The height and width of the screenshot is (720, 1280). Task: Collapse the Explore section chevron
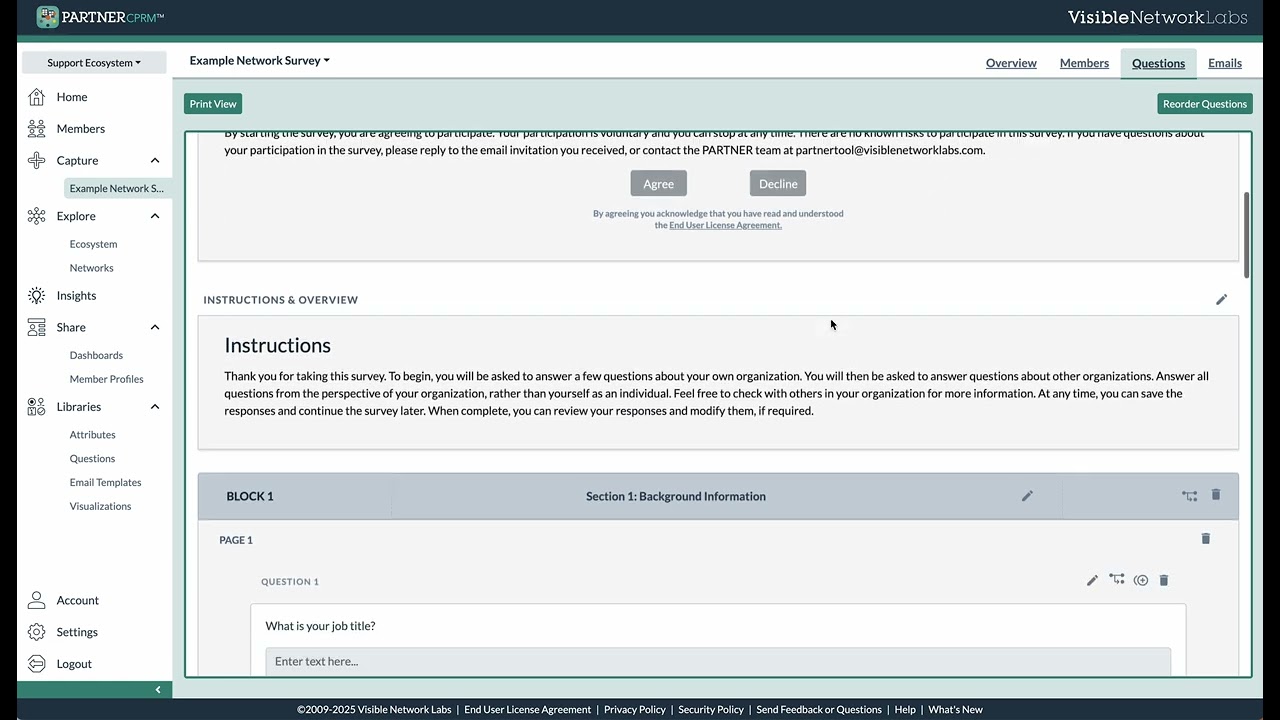(155, 216)
